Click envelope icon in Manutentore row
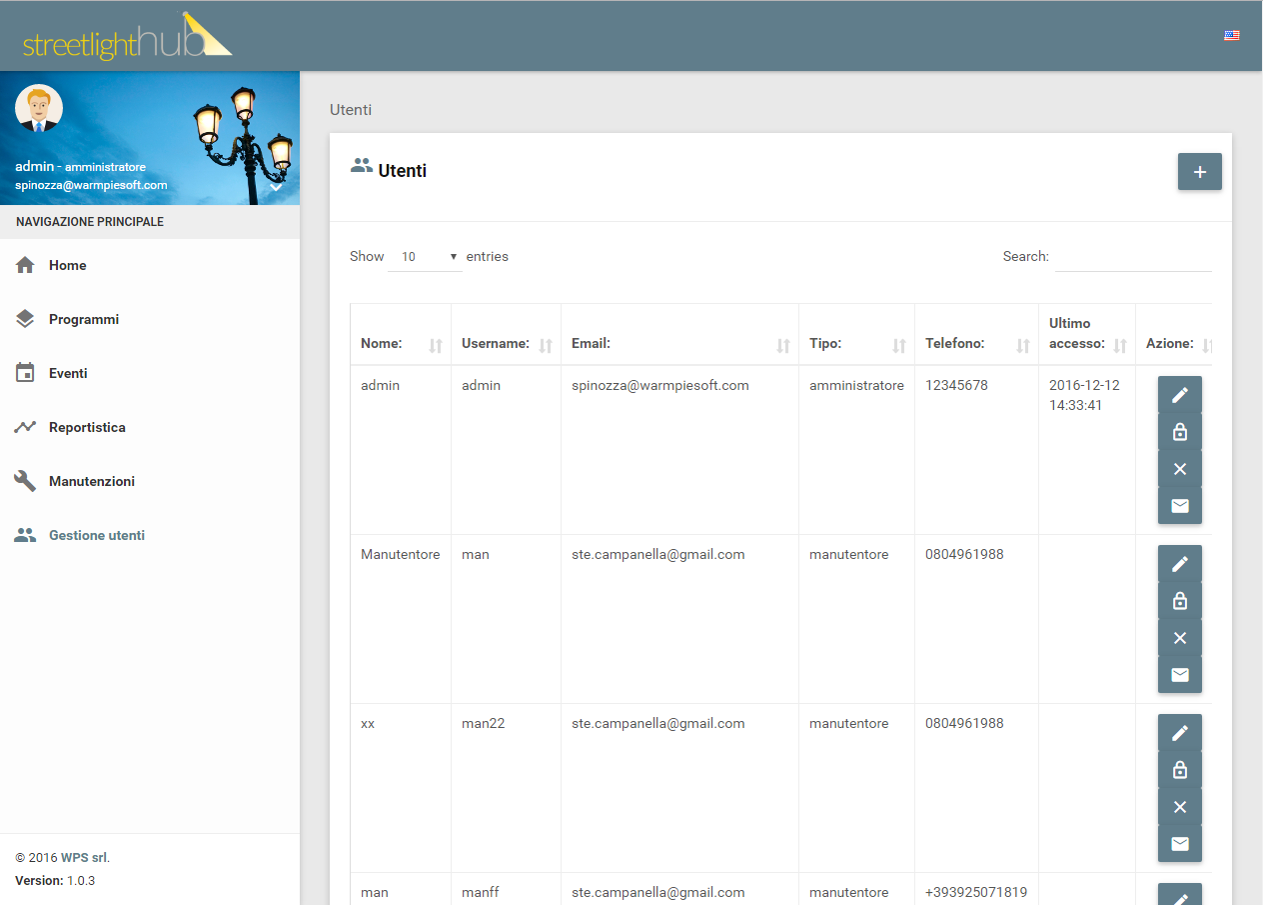Image resolution: width=1263 pixels, height=905 pixels. [1180, 675]
